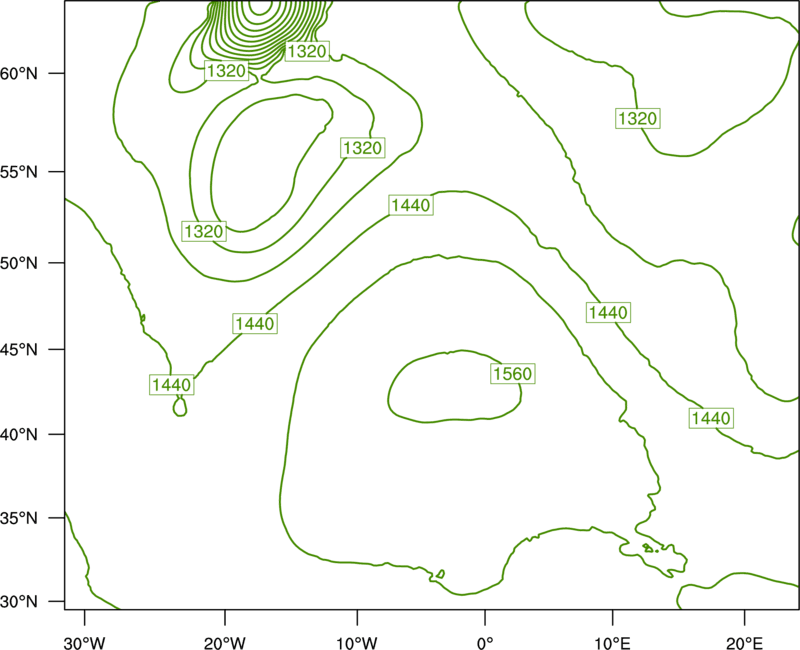This screenshot has height=650, width=800.
Task: Select the 20°W longitude axis label
Action: point(224,643)
